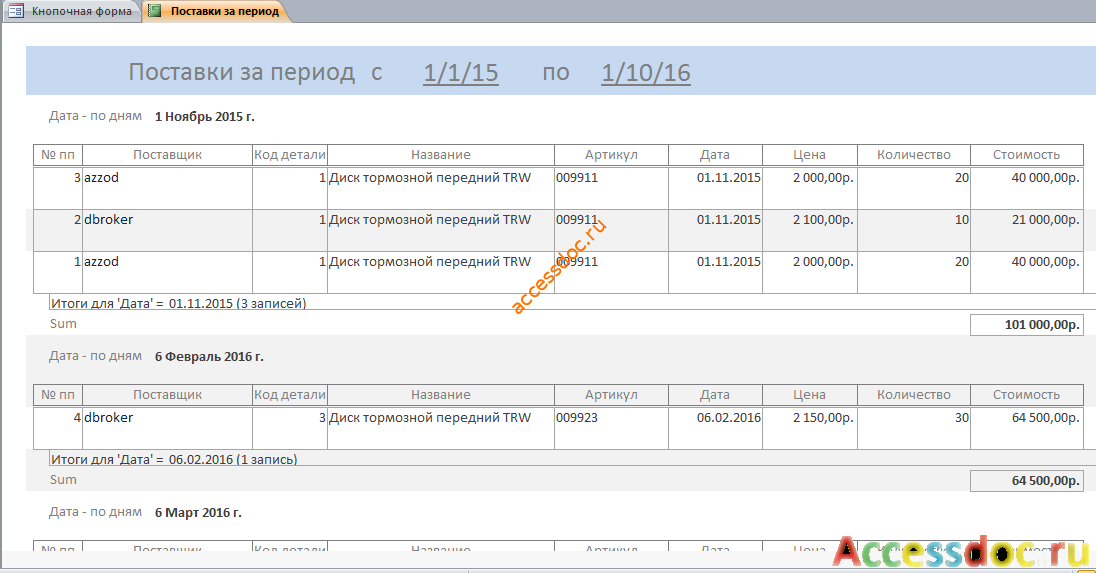
Task: Click the report title Поставки за период
Action: tap(242, 72)
